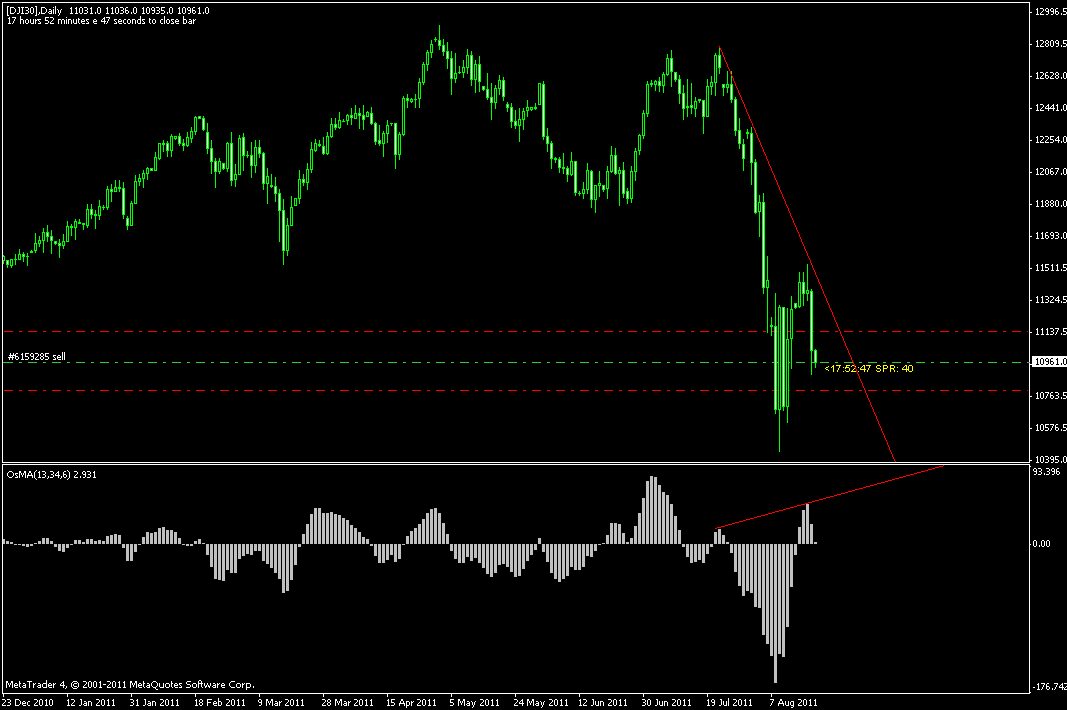Viewport: 1067px width, 710px height.
Task: Click the "#6159285 sell" order label
Action: click(x=37, y=357)
